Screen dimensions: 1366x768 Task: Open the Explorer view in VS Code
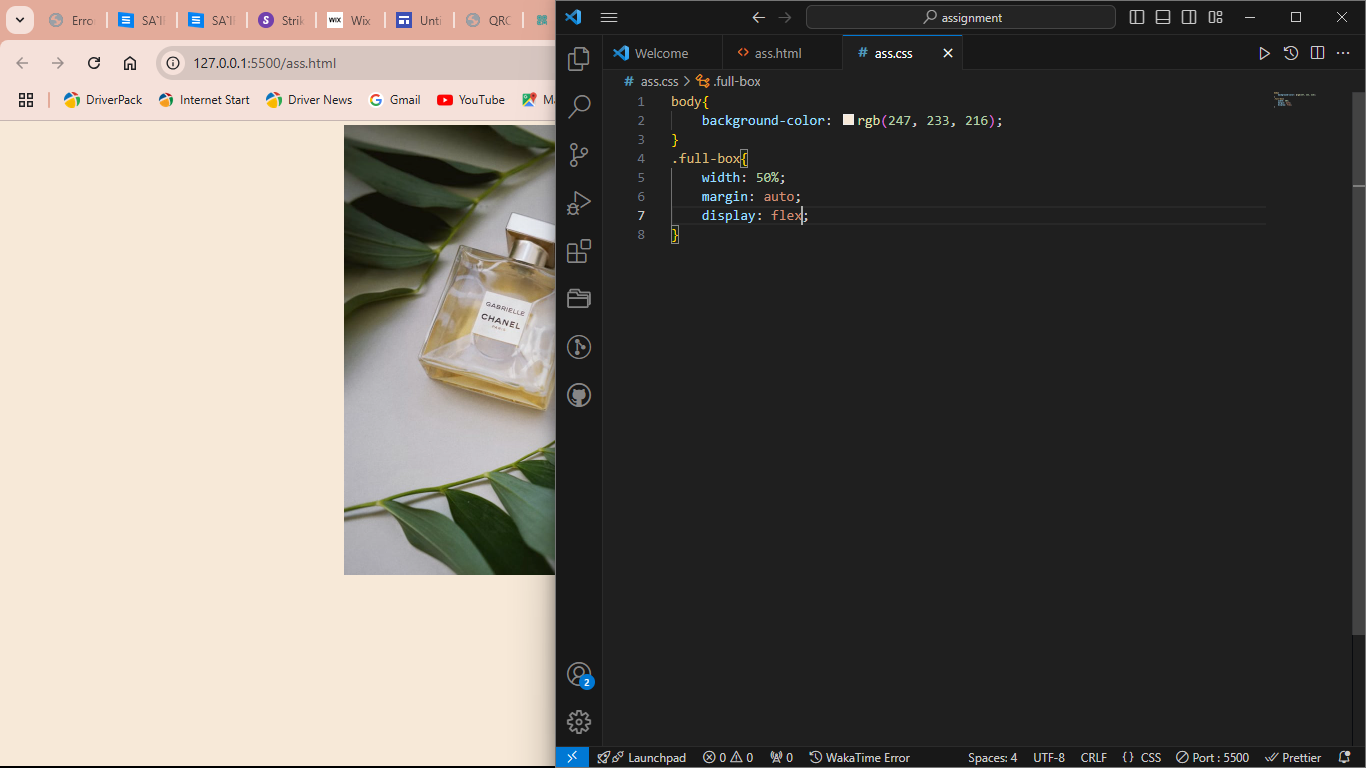coord(579,60)
